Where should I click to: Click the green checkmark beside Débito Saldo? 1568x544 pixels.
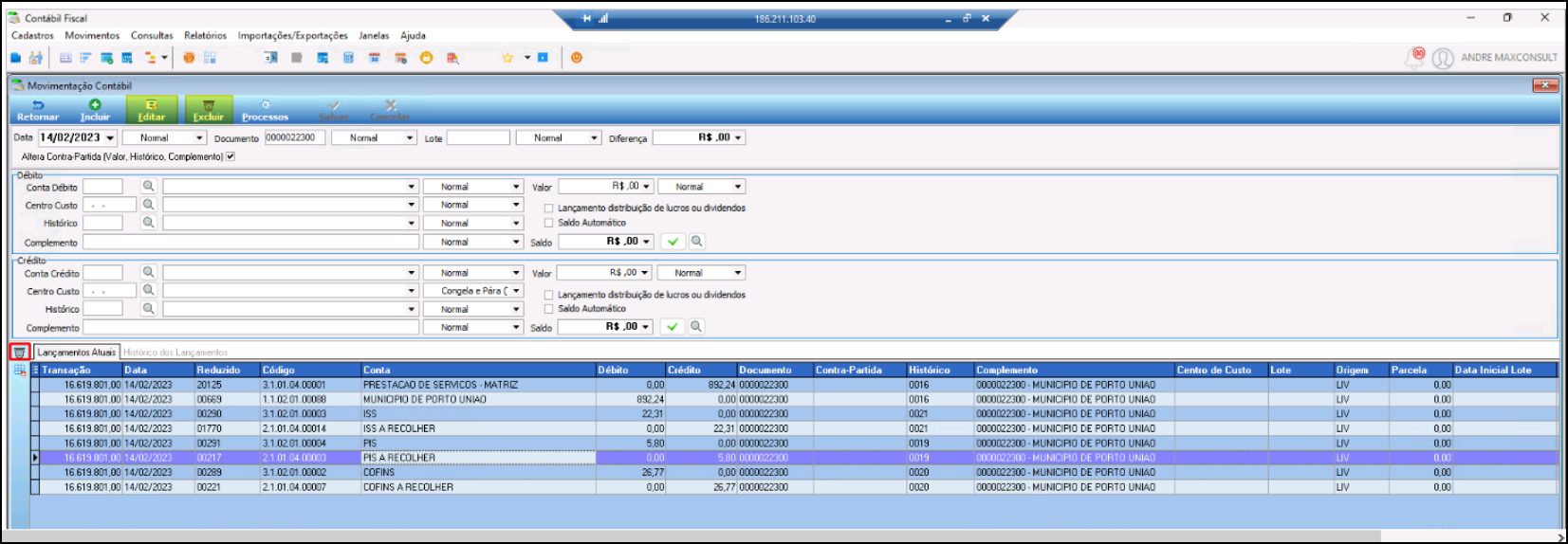pos(673,242)
